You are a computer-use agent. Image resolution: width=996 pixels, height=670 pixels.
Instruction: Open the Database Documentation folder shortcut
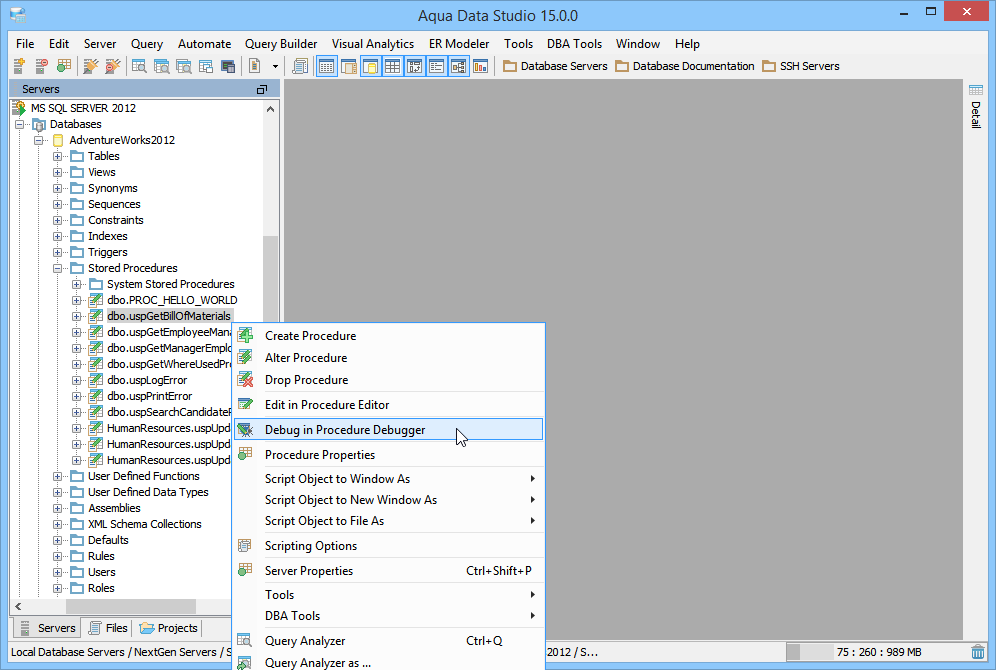click(685, 66)
